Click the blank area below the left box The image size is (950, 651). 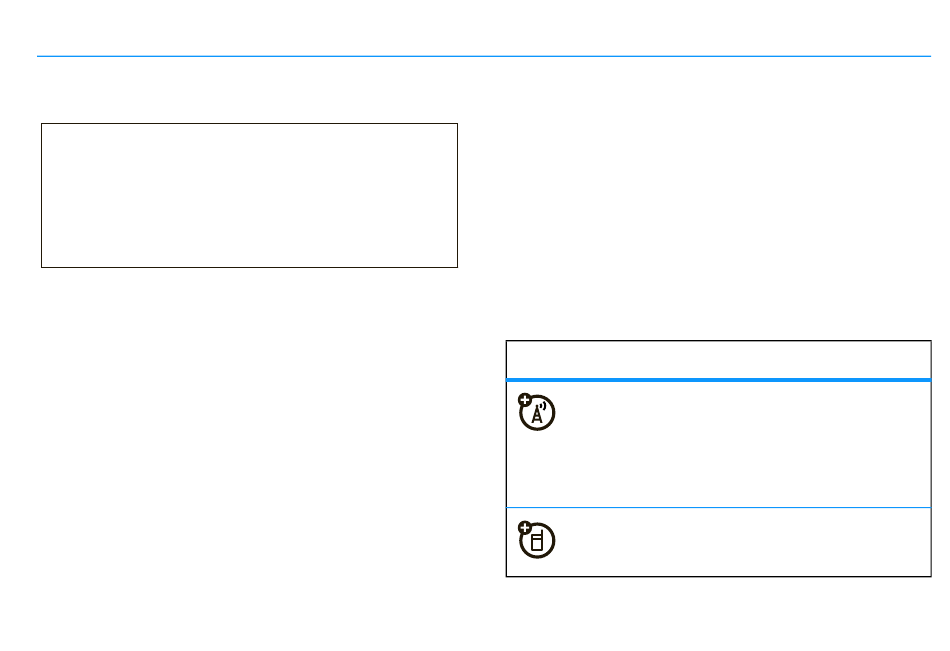coord(249,424)
